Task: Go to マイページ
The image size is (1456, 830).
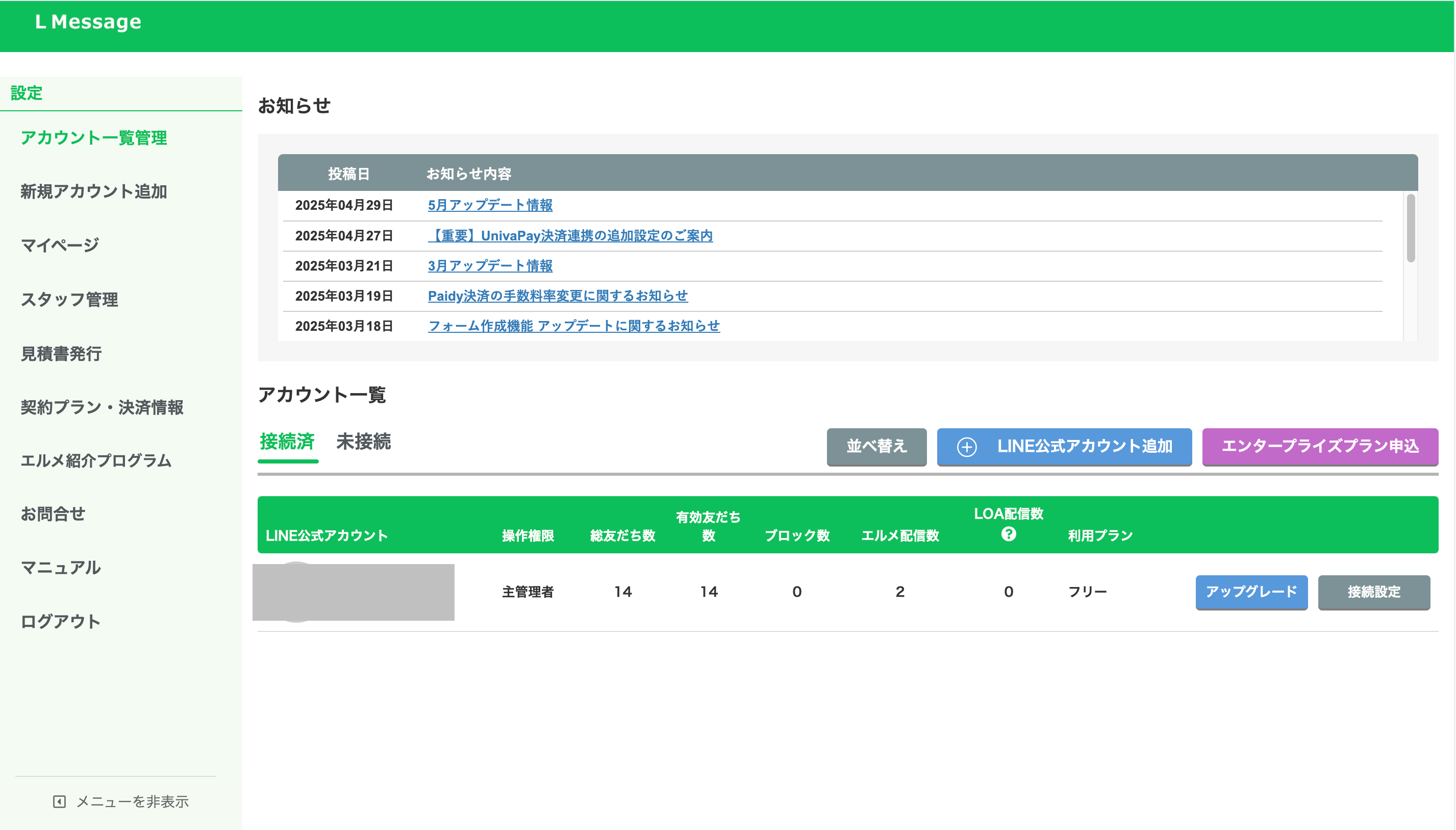Action: (60, 245)
